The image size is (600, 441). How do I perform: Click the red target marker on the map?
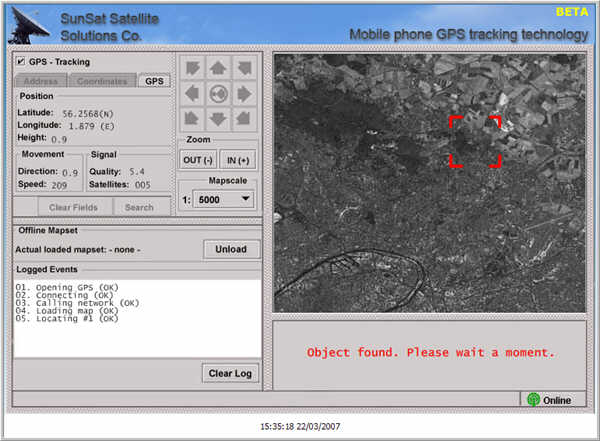tap(475, 142)
